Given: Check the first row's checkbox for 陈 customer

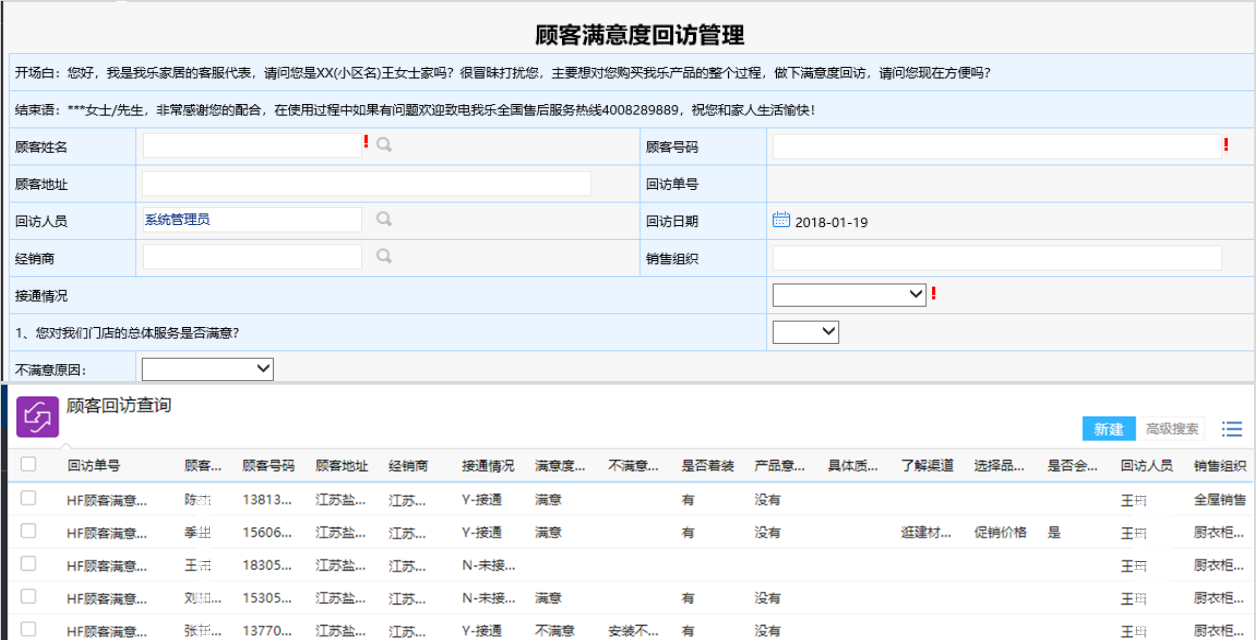Looking at the screenshot, I should tap(28, 498).
